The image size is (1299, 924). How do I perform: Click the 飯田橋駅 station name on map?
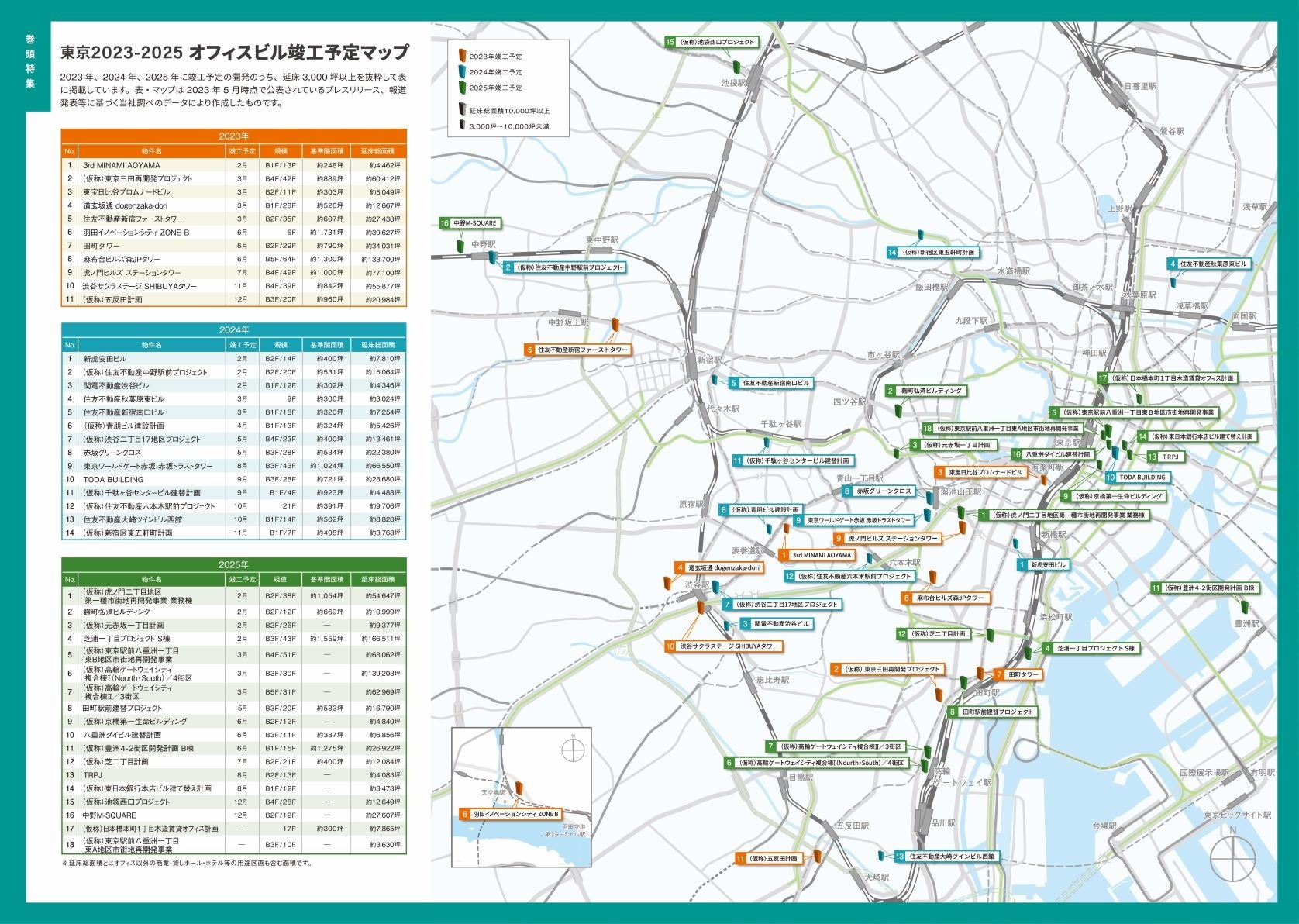[932, 287]
